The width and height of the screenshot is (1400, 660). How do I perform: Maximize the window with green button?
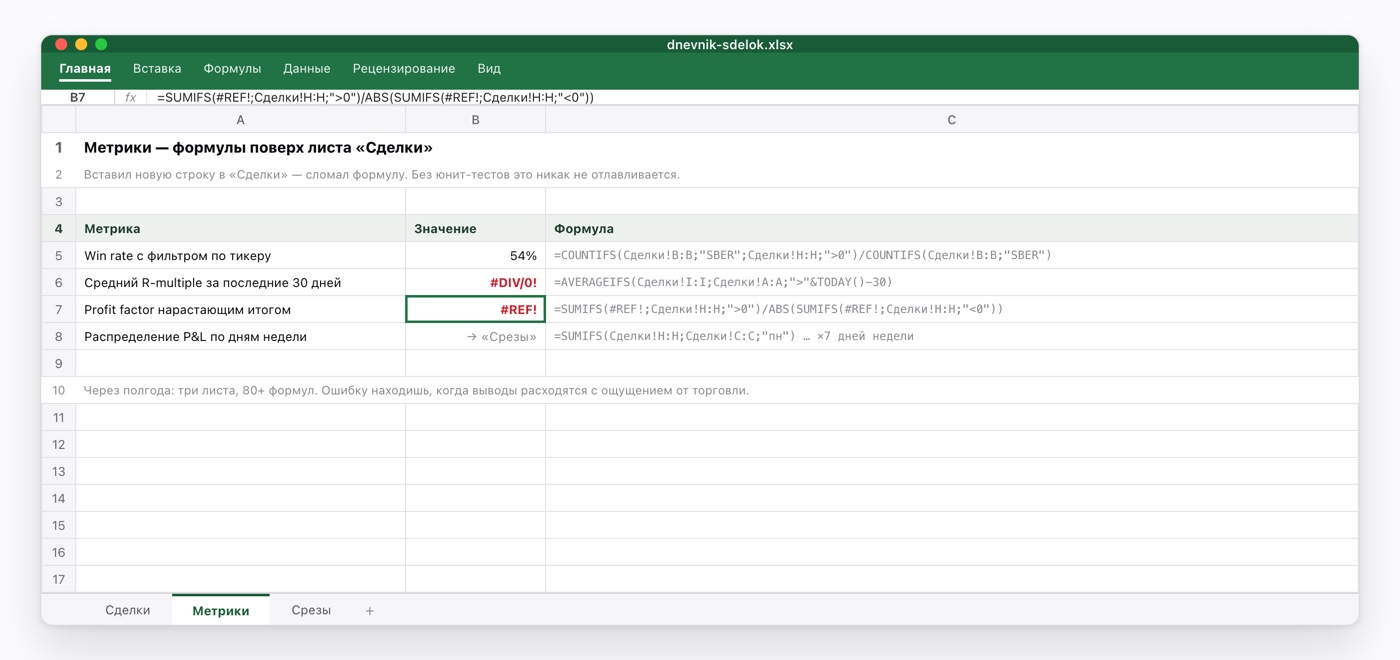point(101,44)
